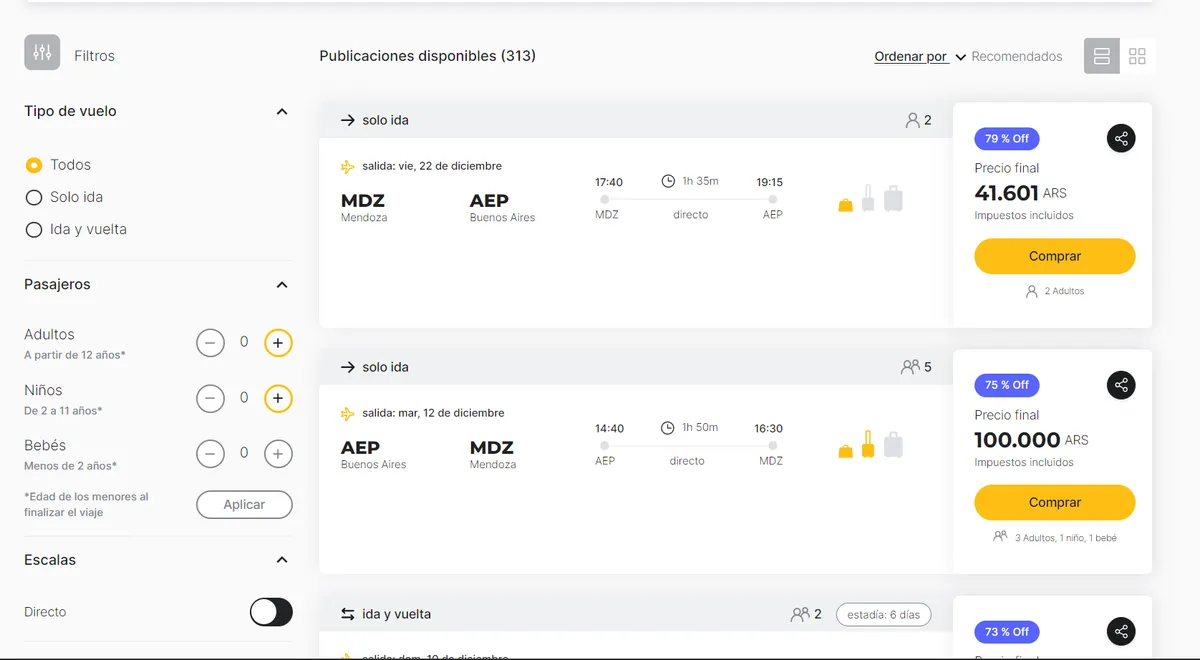
Task: Collapse the Pasajeros filter section
Action: (282, 285)
